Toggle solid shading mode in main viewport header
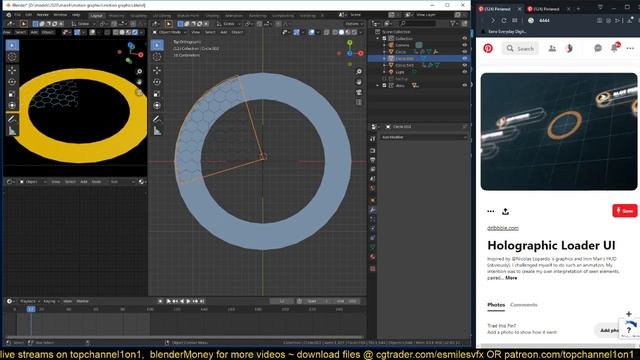The width and height of the screenshot is (640, 360). pyautogui.click(x=342, y=32)
